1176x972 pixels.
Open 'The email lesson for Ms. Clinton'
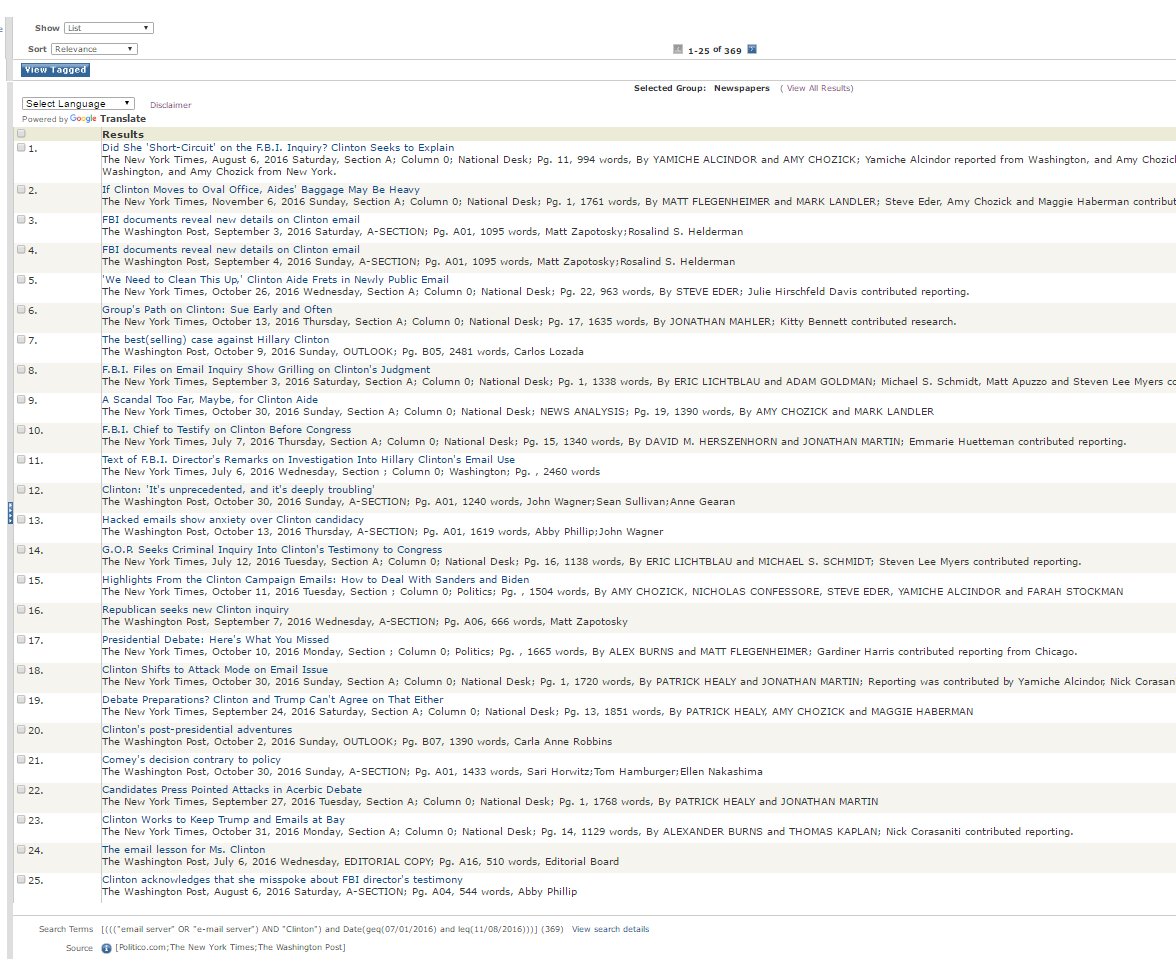pos(183,850)
